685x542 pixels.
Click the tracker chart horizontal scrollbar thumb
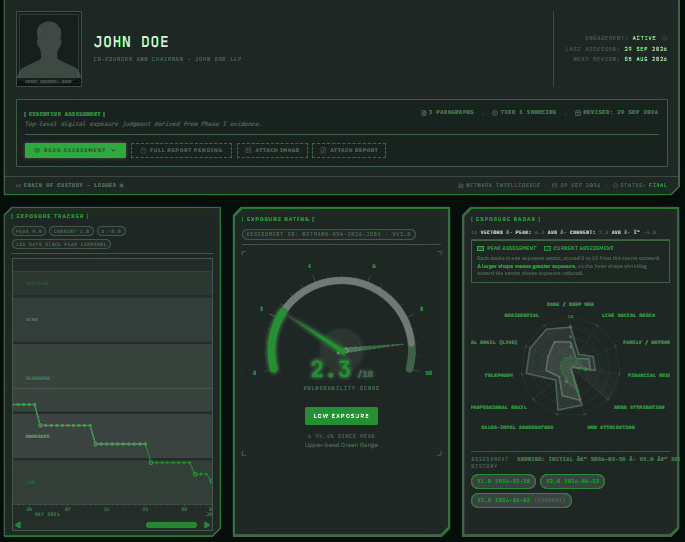(x=171, y=525)
